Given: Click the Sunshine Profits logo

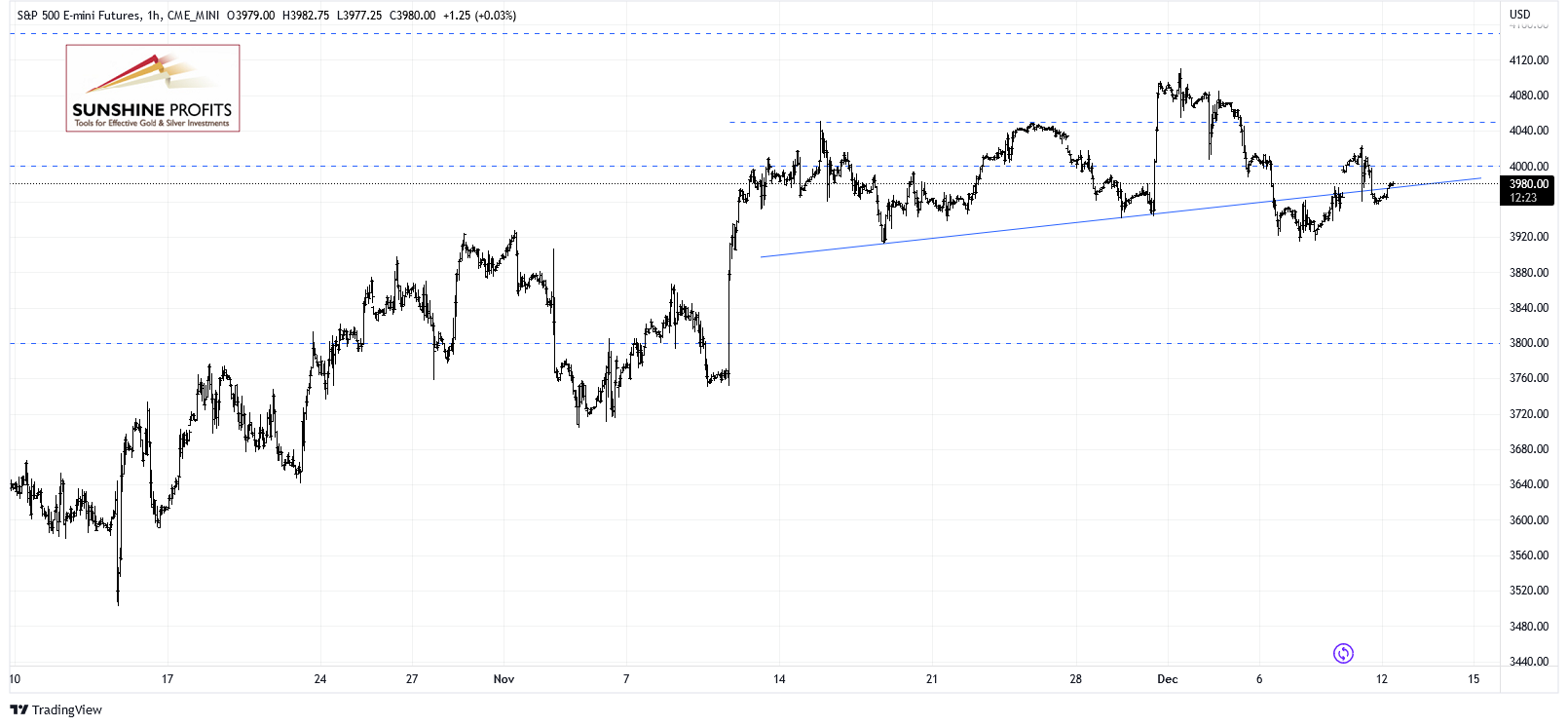Looking at the screenshot, I should (153, 88).
